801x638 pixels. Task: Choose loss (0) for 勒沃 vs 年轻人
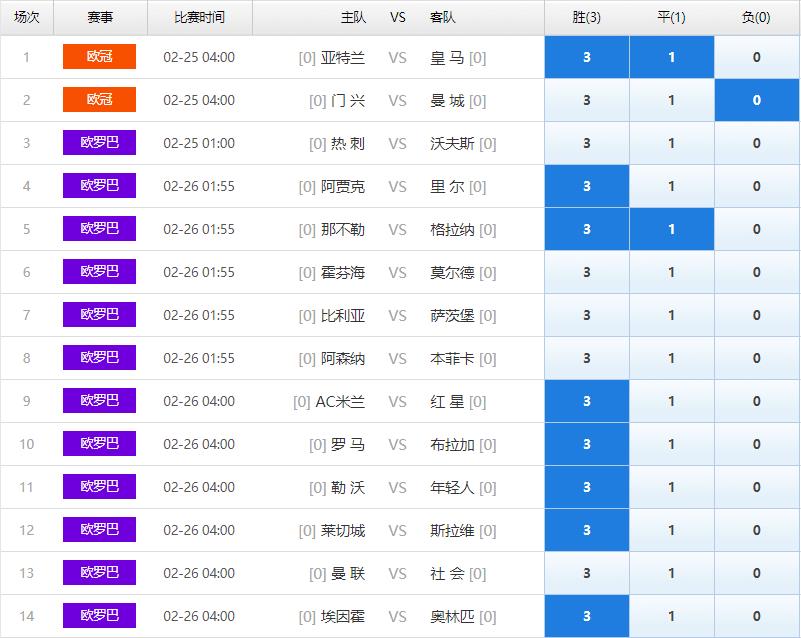[x=757, y=487]
